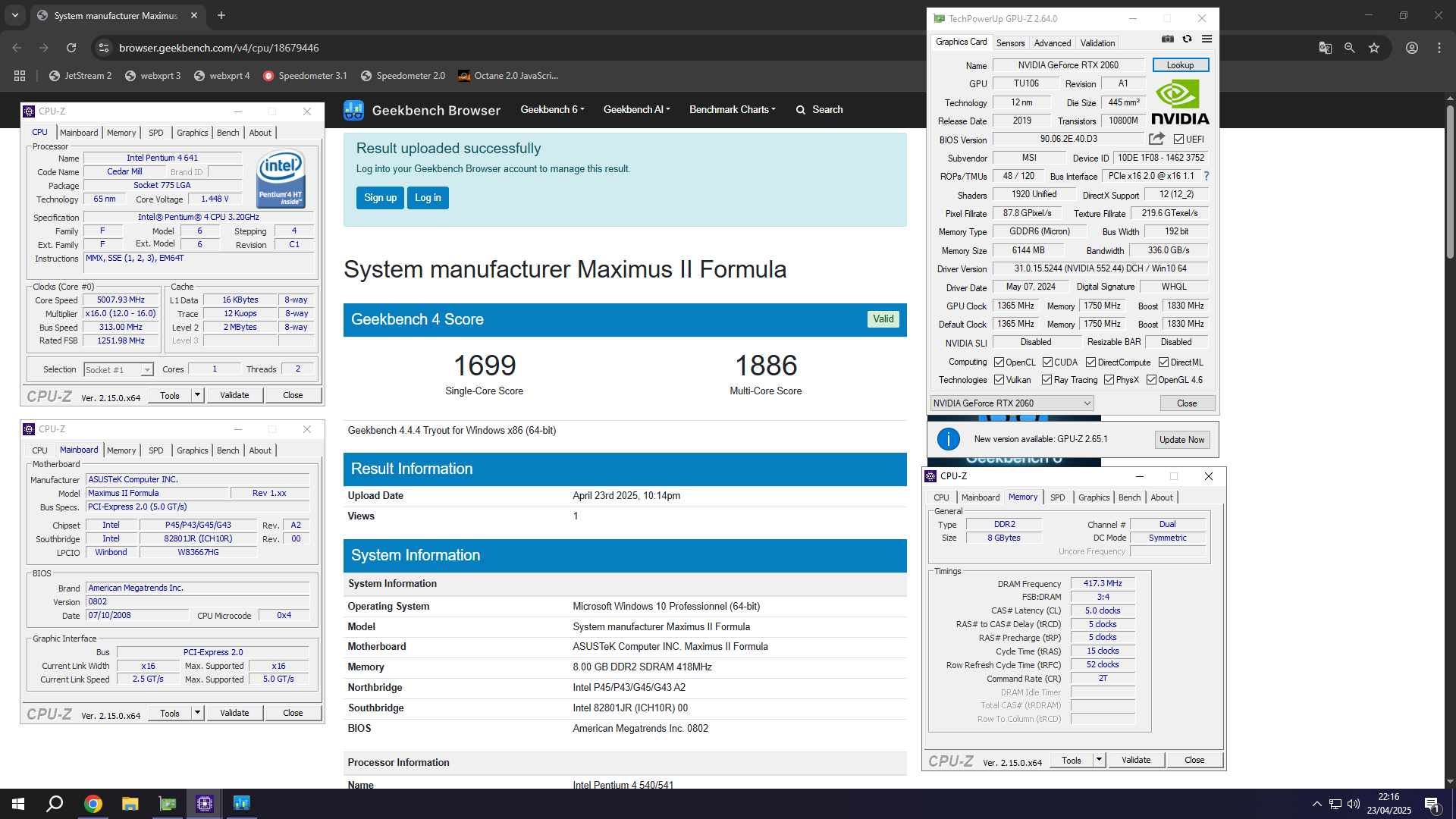This screenshot has height=819, width=1456.
Task: Open Windows Start menu
Action: pyautogui.click(x=18, y=804)
